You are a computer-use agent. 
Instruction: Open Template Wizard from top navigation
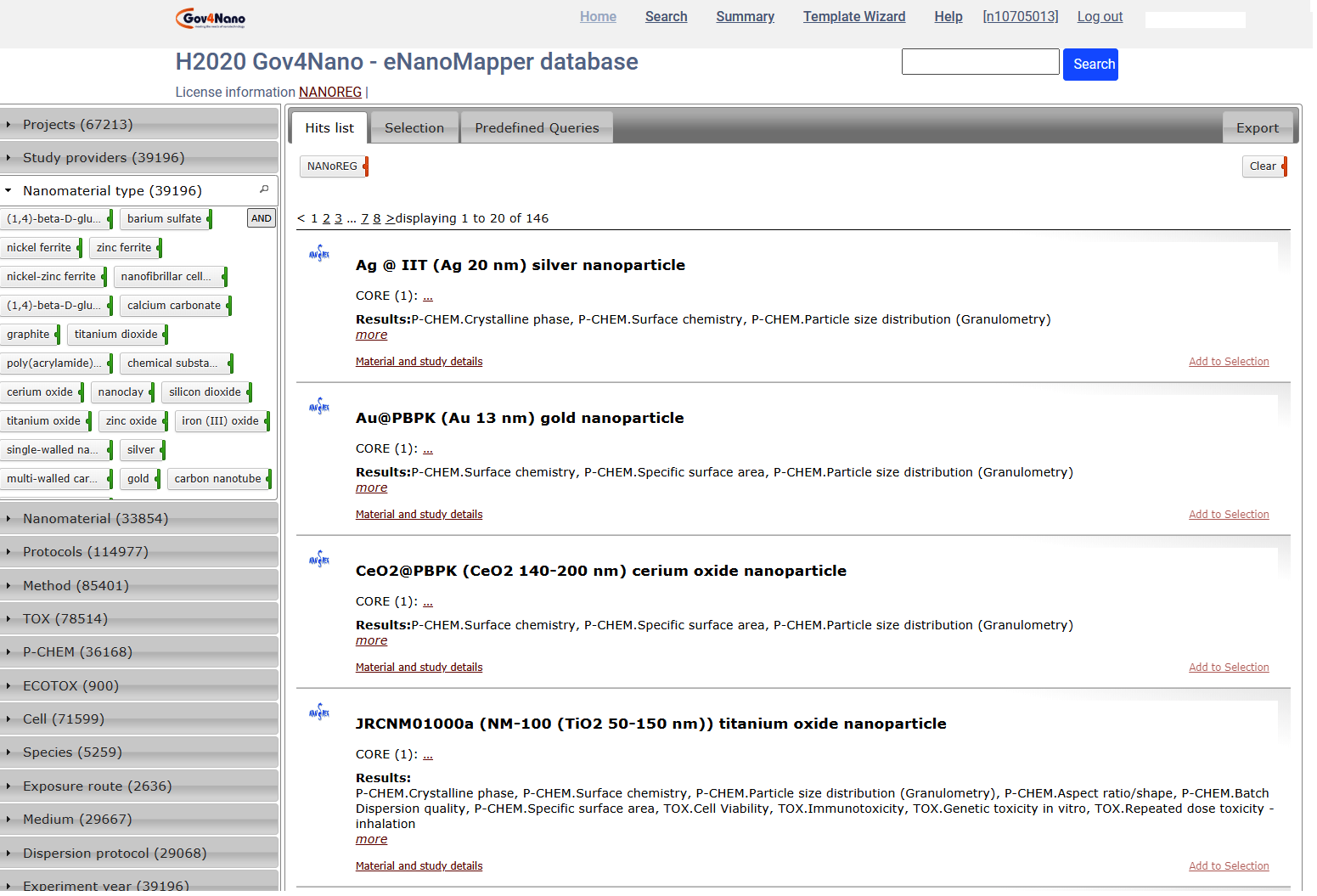[x=853, y=17]
